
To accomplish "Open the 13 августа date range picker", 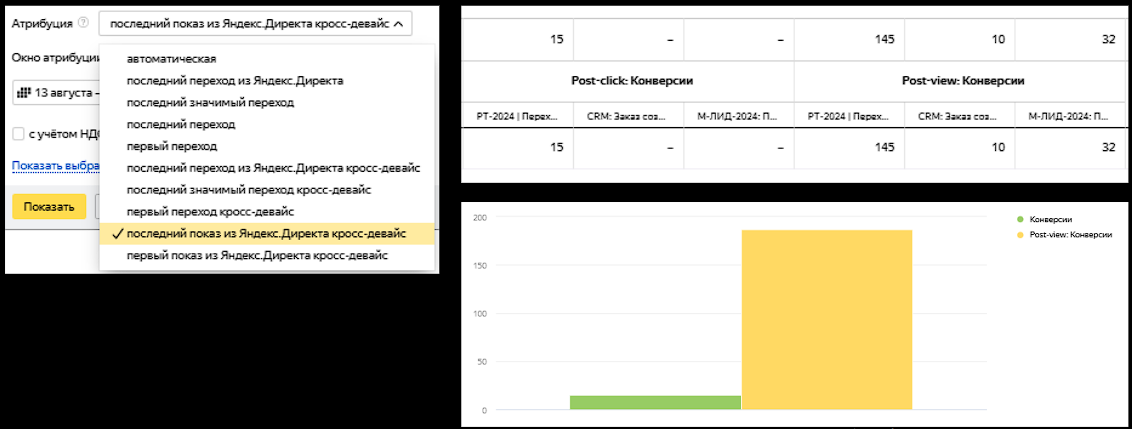I will tap(56, 93).
